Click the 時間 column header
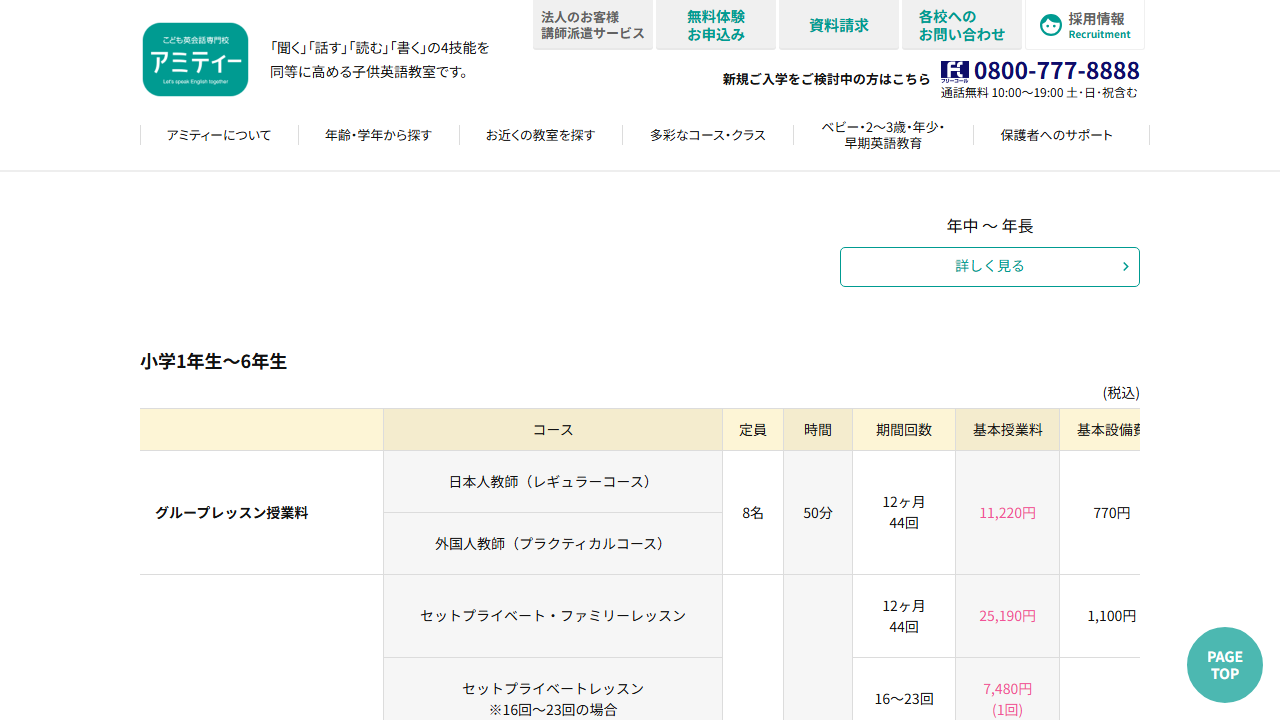The height and width of the screenshot is (720, 1280). coord(818,430)
